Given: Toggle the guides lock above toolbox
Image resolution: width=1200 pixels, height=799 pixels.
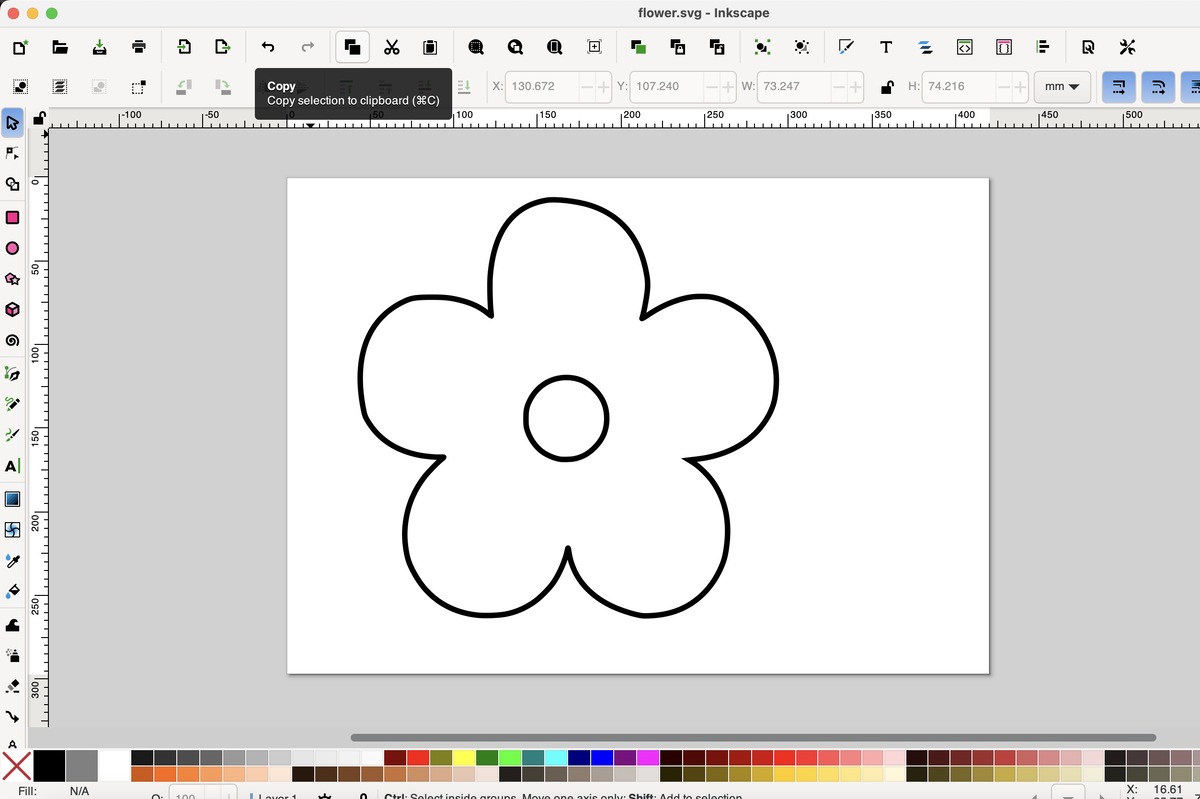Looking at the screenshot, I should pos(39,119).
